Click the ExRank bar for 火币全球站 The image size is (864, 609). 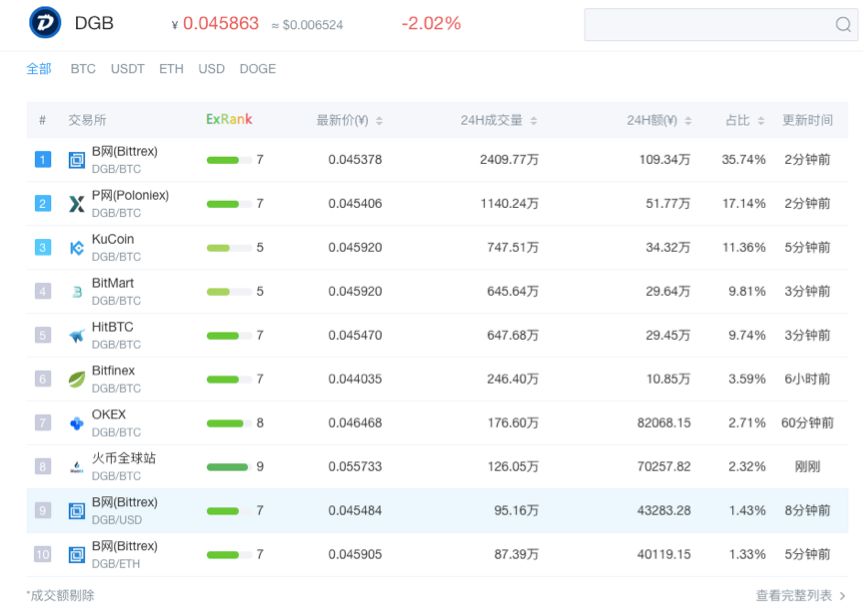click(x=227, y=467)
